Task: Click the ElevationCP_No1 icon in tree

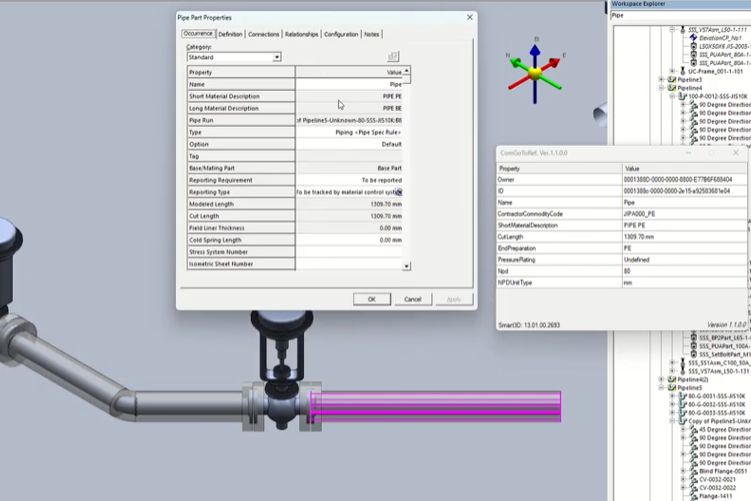Action: [692, 37]
